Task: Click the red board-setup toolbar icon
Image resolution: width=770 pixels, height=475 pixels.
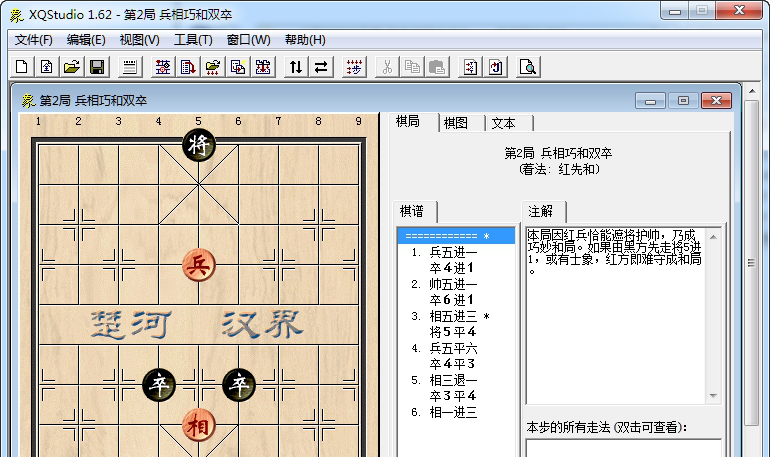Action: [x=163, y=67]
